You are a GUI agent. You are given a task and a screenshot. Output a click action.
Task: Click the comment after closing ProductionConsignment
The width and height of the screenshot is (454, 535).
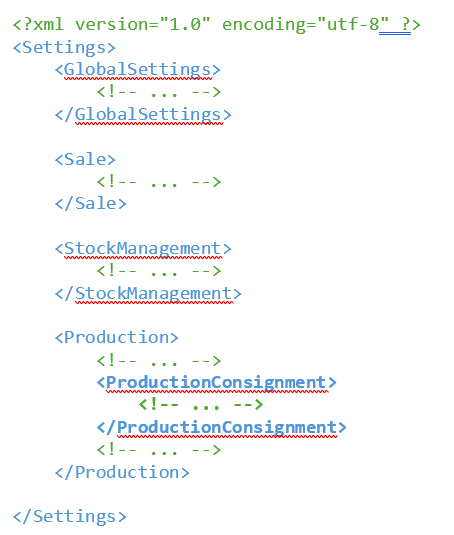point(159,450)
